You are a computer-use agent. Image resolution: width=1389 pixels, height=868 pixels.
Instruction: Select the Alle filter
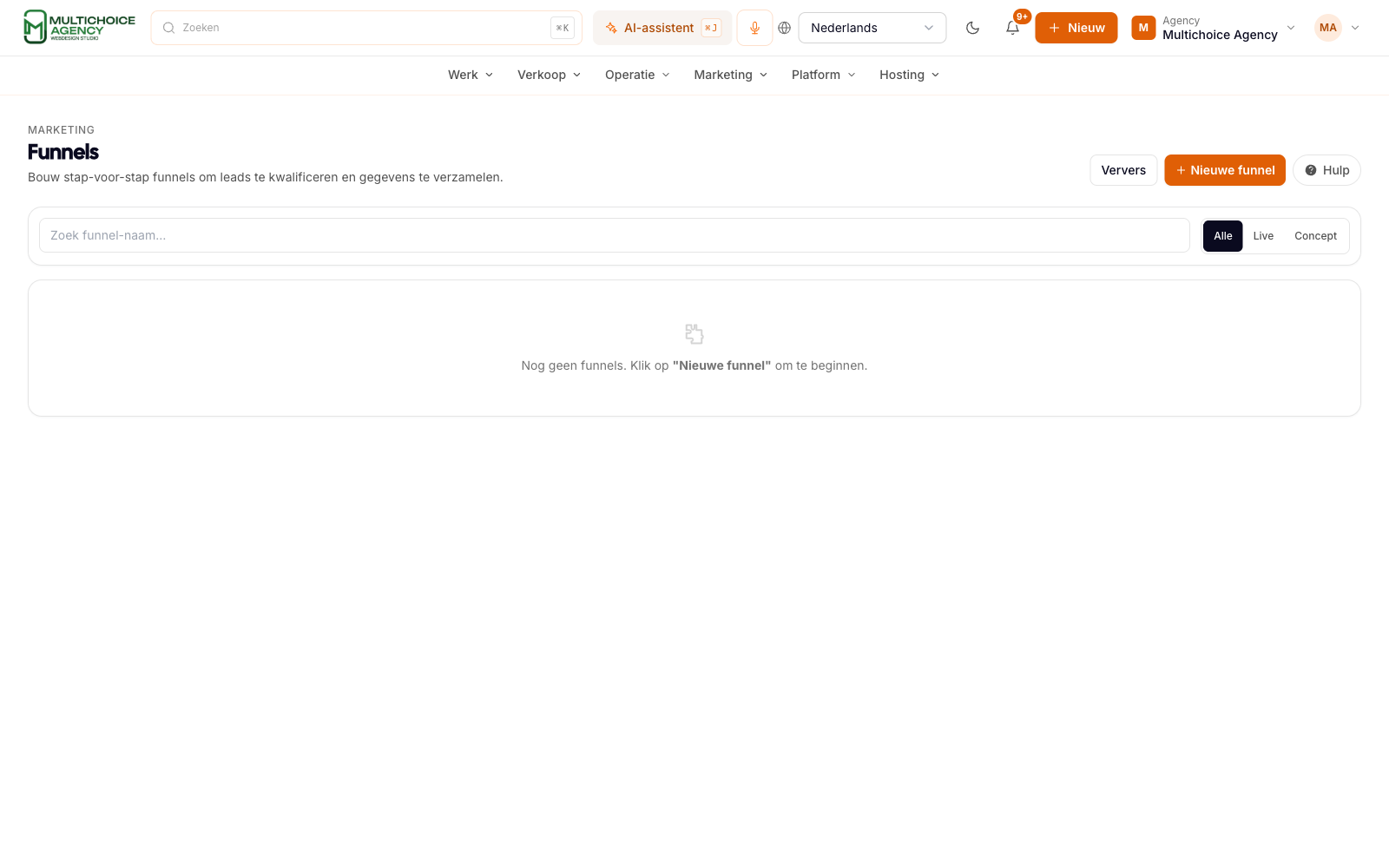point(1222,236)
